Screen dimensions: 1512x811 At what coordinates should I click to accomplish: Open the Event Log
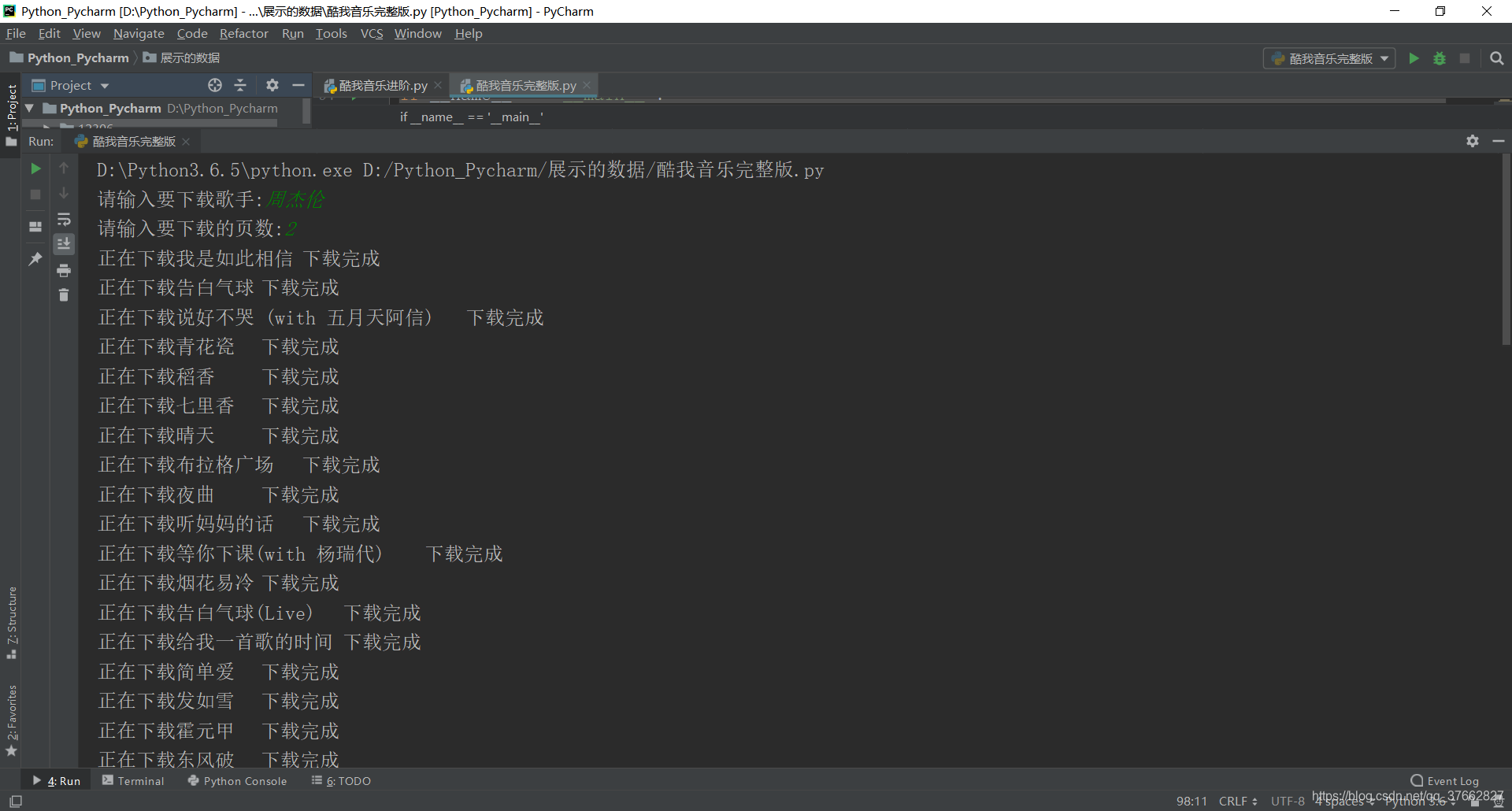1445,780
